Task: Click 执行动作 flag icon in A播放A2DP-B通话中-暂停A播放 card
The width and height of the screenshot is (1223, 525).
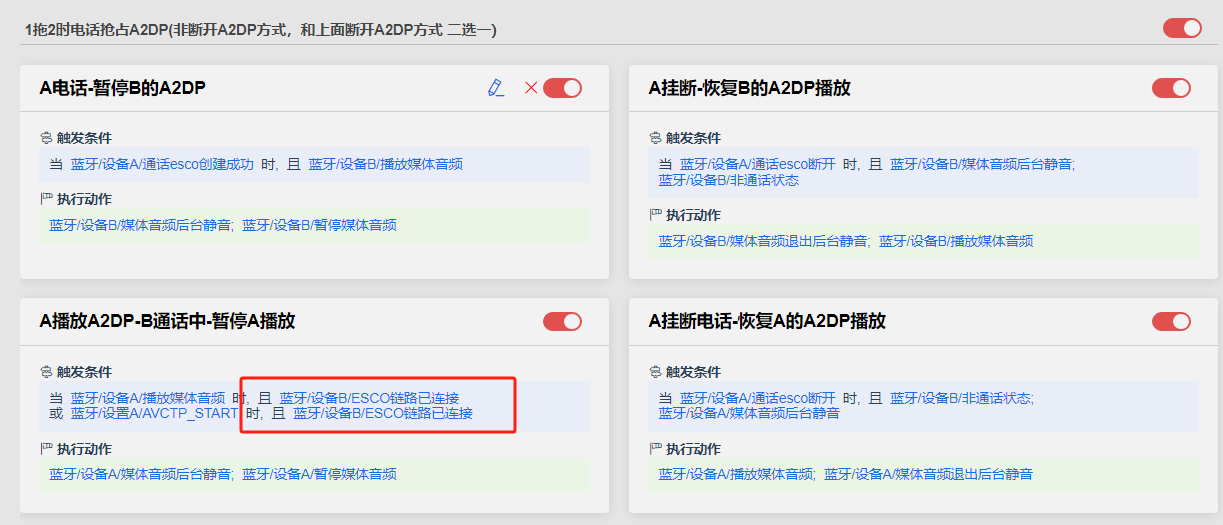Action: click(45, 449)
